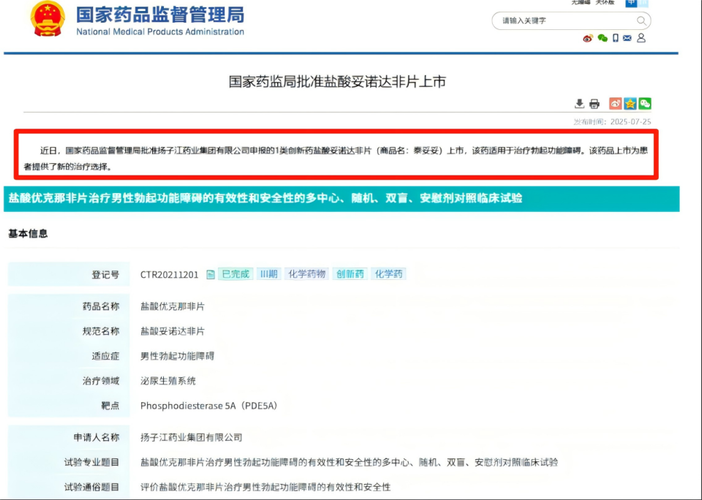Click the target value Phosphodiesterase 5A (PDE5A)

(209, 406)
